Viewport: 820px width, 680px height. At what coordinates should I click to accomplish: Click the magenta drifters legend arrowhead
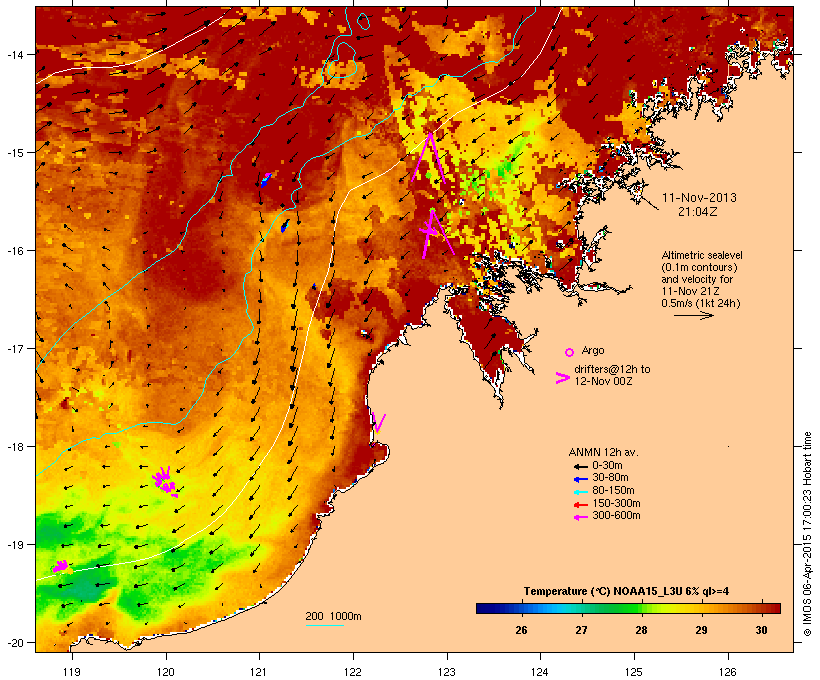[562, 378]
